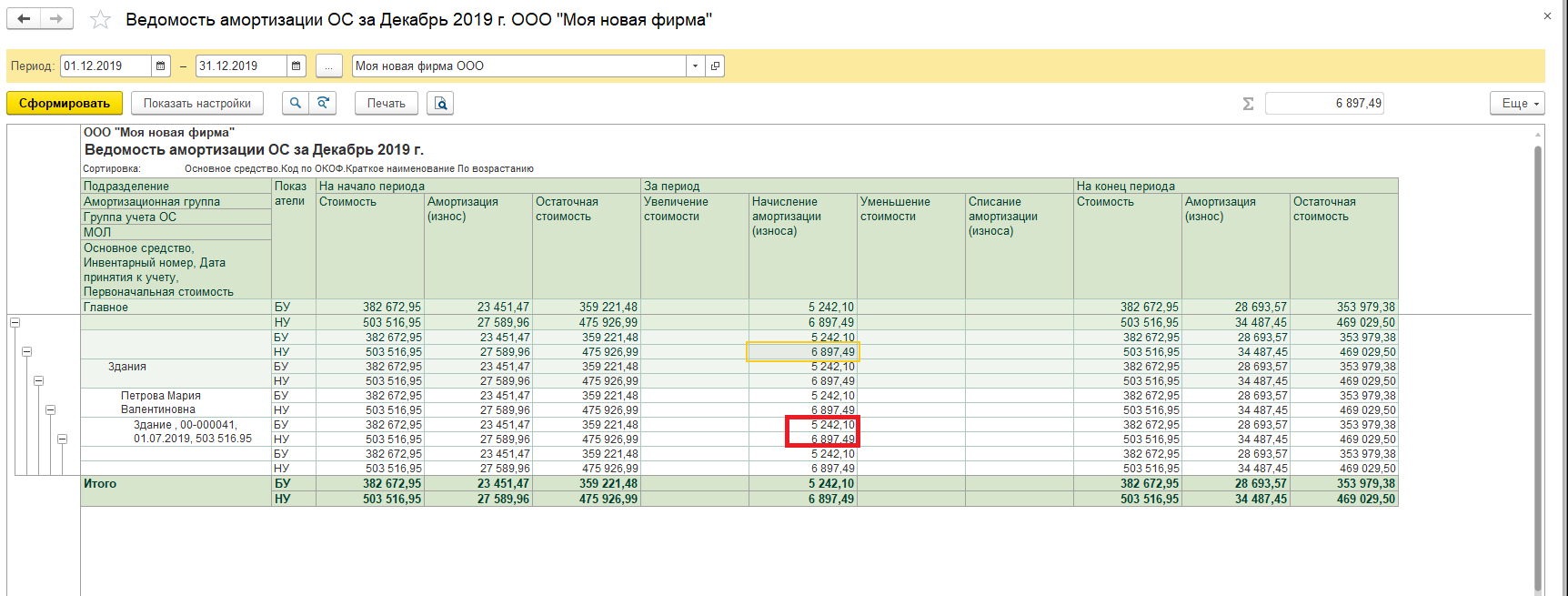Open period selection ellipsis button
This screenshot has height=596, width=1568.
click(328, 66)
